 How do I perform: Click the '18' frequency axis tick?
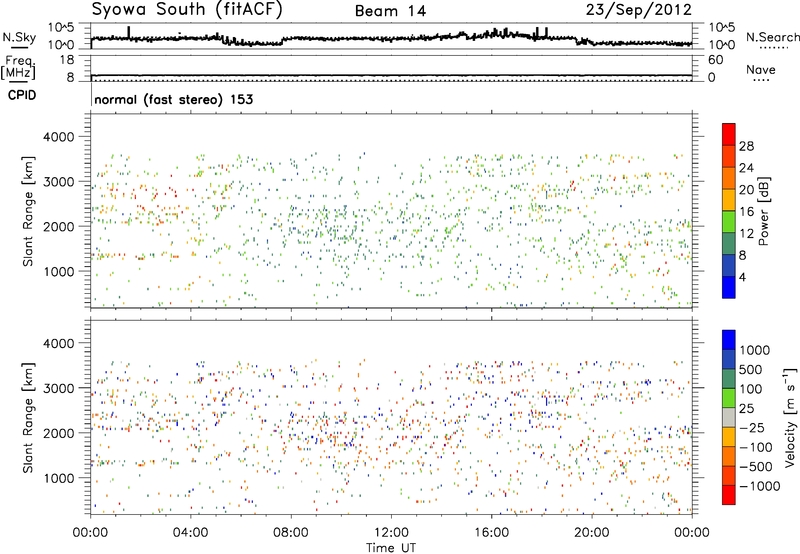tap(67, 60)
